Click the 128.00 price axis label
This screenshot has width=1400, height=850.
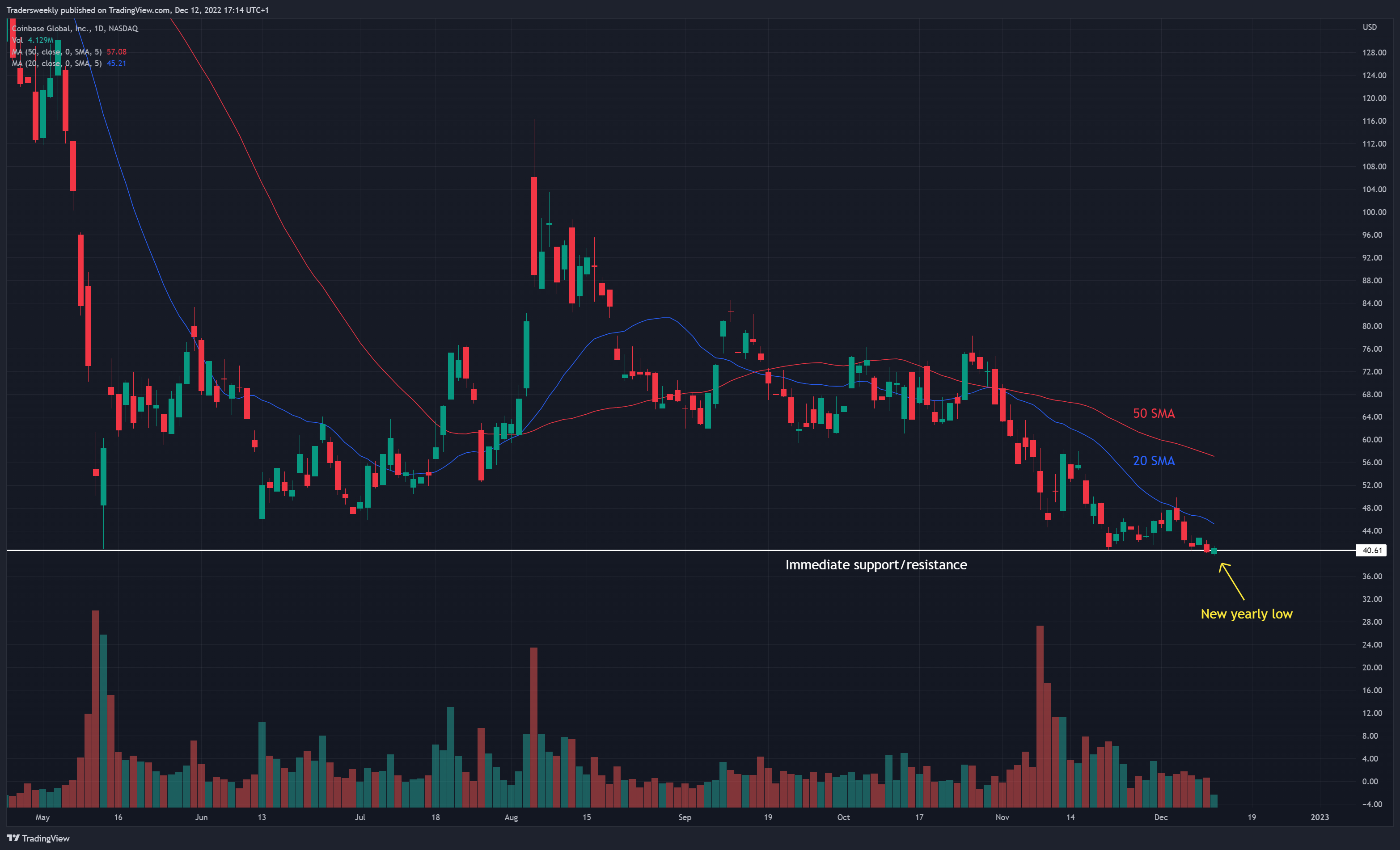point(1374,52)
